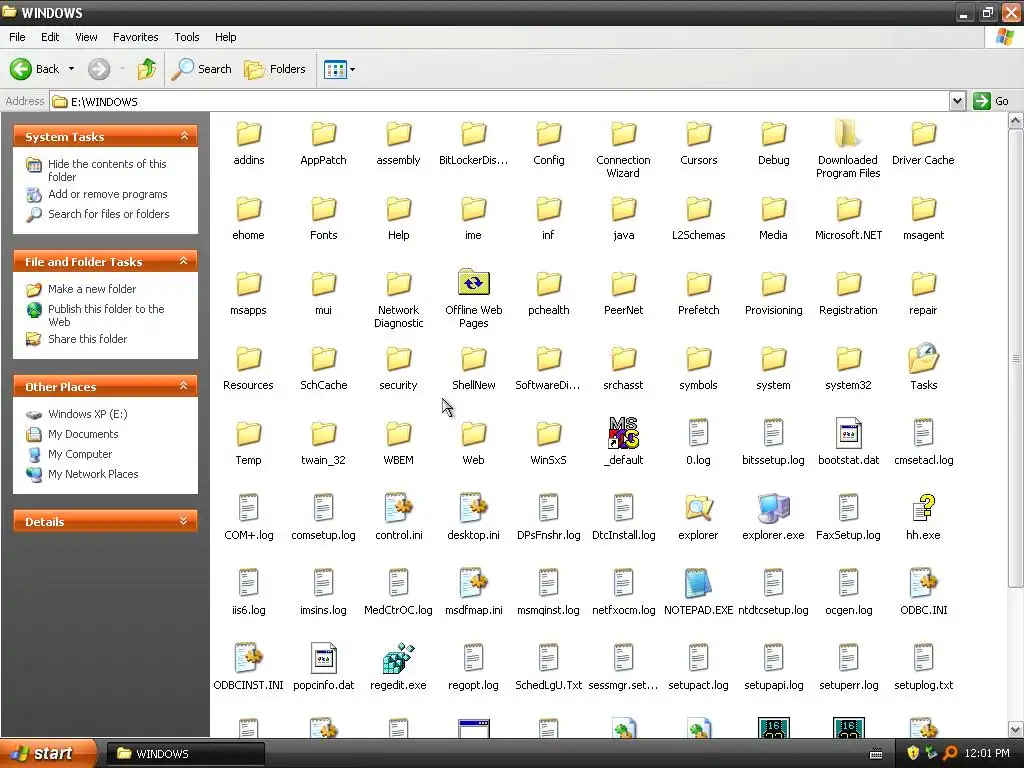This screenshot has width=1024, height=768.
Task: Click the Back navigation button
Action: pyautogui.click(x=35, y=69)
